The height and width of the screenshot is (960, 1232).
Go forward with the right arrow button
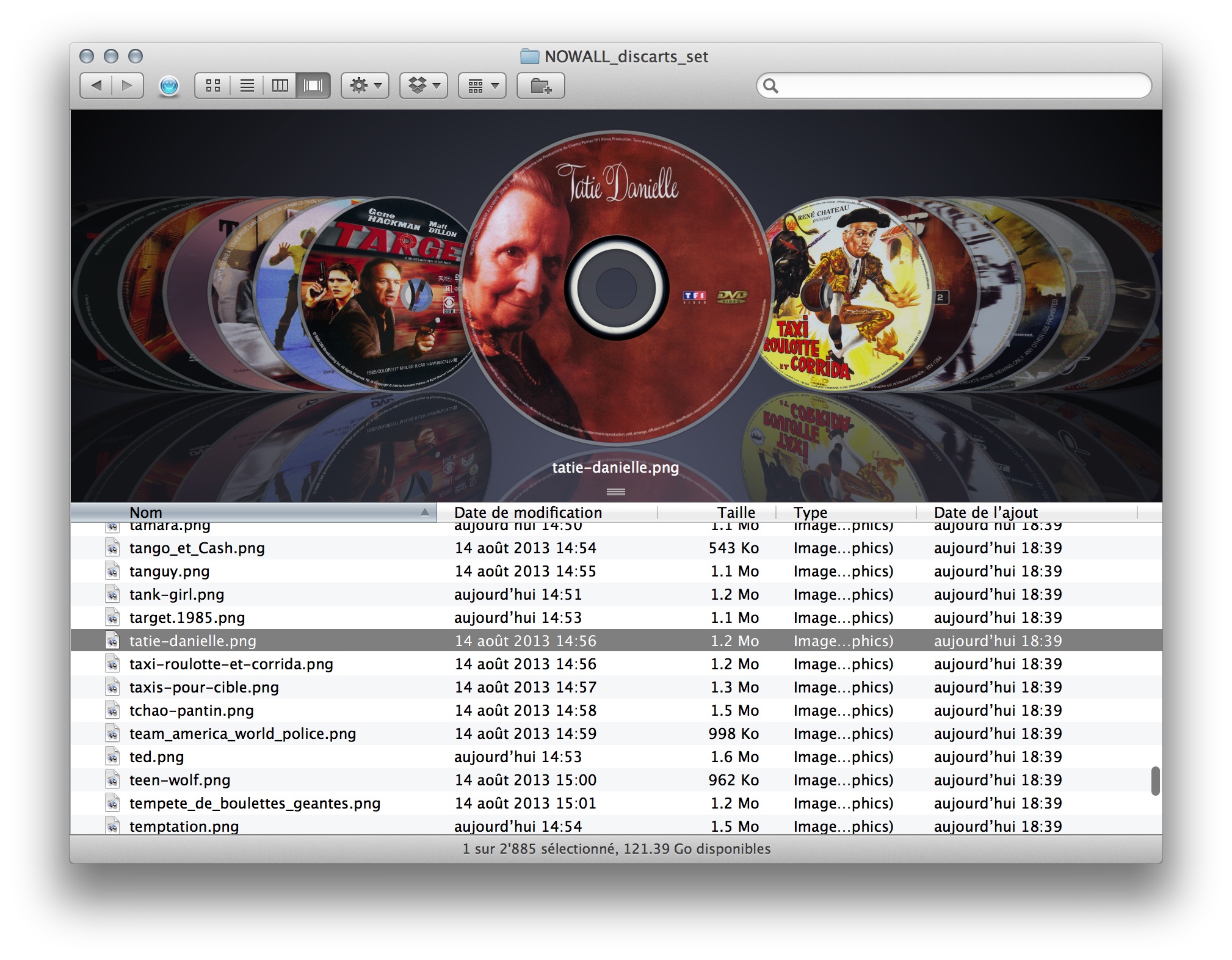(x=128, y=85)
